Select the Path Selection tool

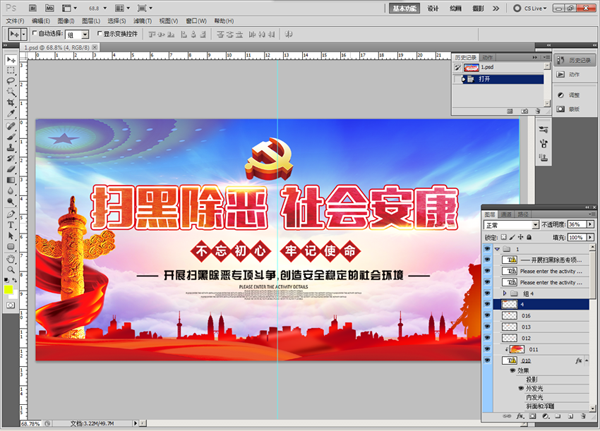[11, 235]
